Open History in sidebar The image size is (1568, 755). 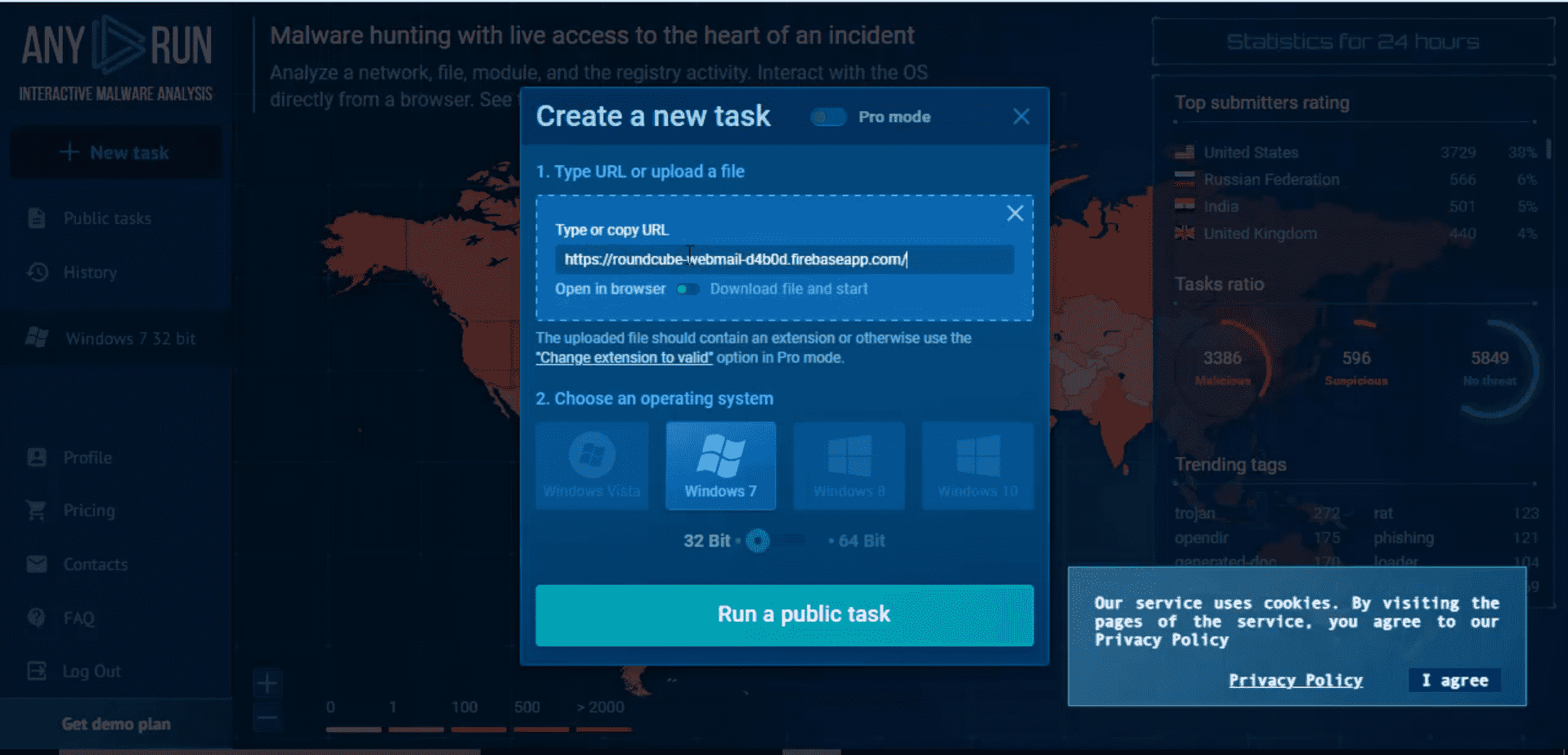(90, 272)
